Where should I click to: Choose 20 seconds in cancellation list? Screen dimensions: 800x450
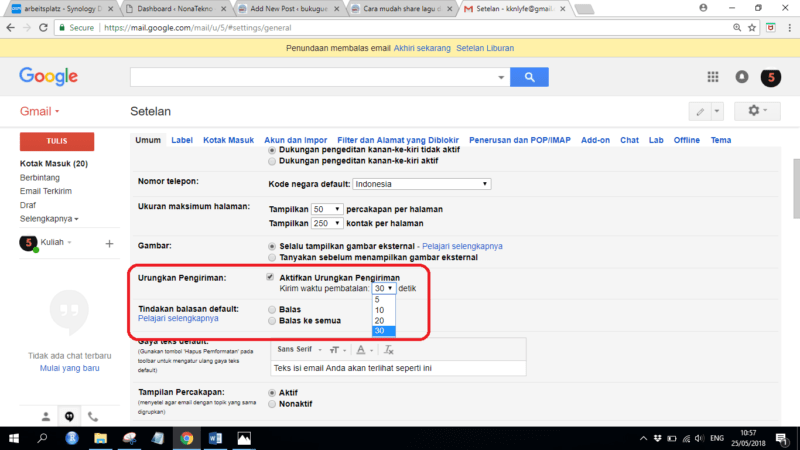point(384,321)
